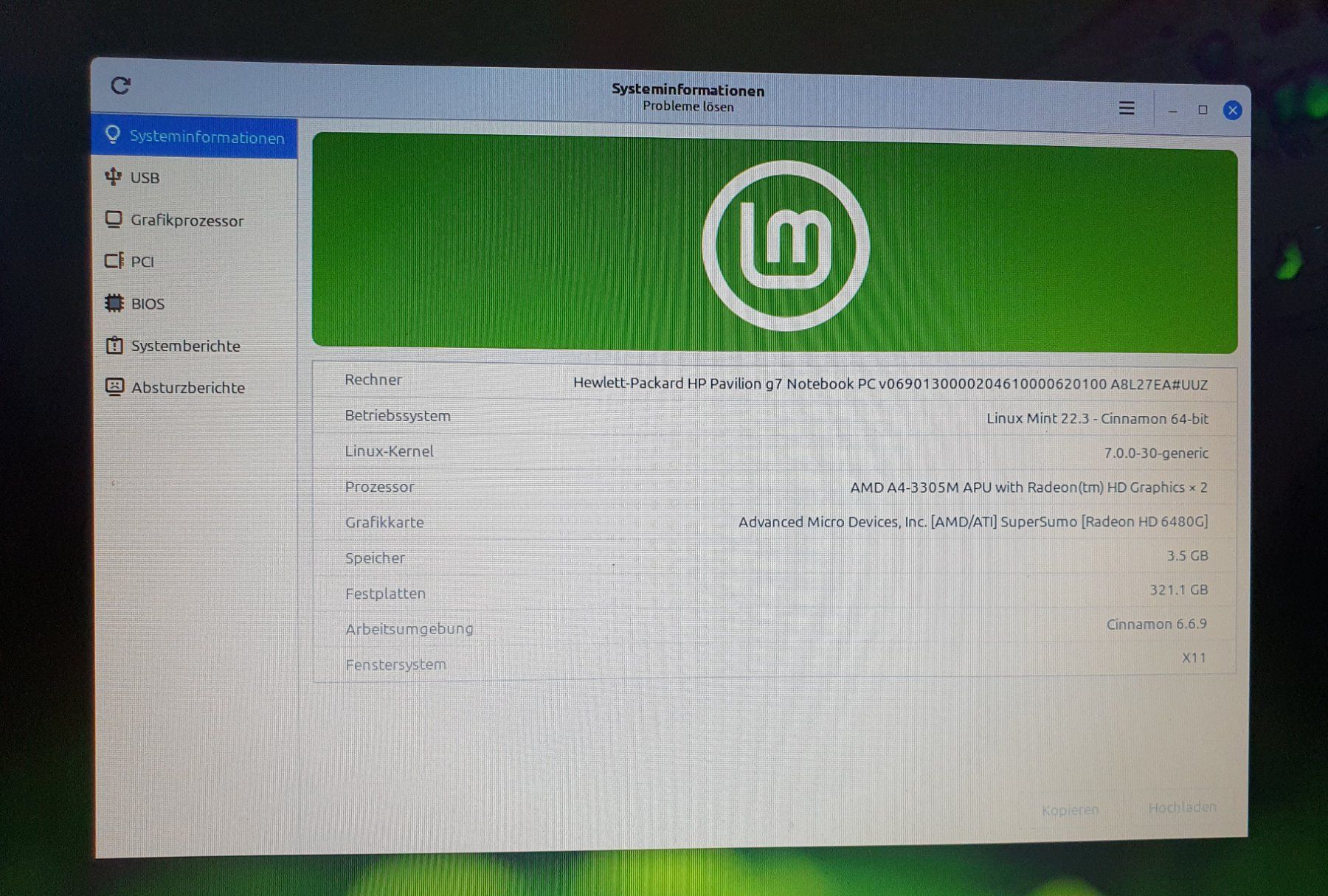Image resolution: width=1328 pixels, height=896 pixels.
Task: Open the PCI devices page
Action: point(196,262)
